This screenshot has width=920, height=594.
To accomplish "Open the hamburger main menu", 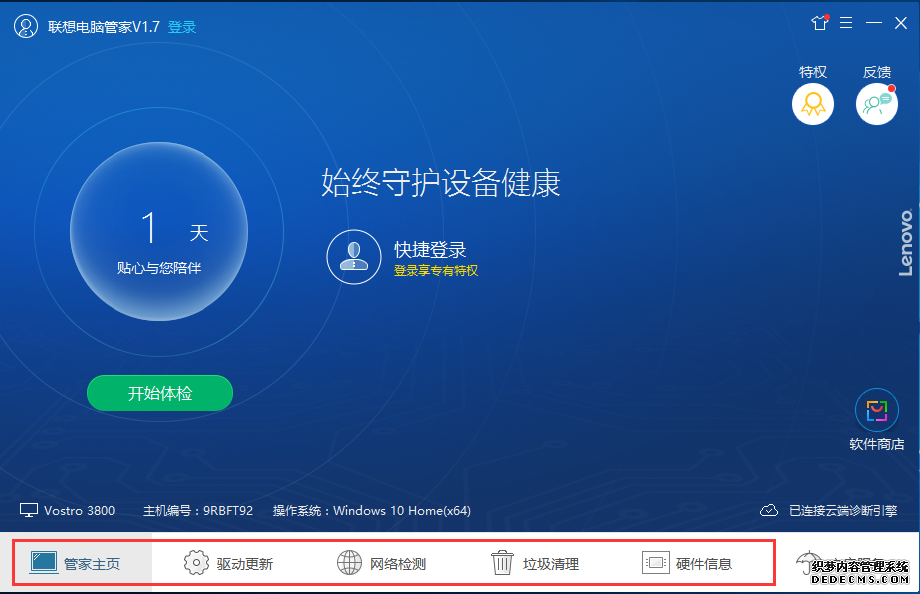I will [846, 23].
